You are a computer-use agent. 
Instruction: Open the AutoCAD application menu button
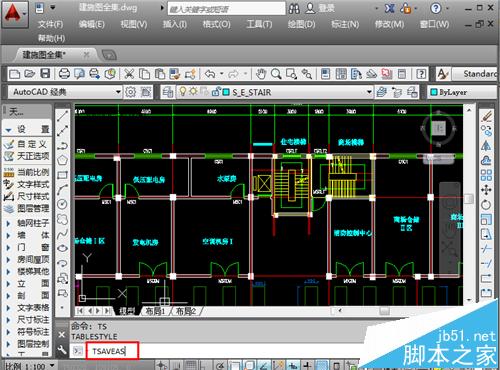pos(14,13)
